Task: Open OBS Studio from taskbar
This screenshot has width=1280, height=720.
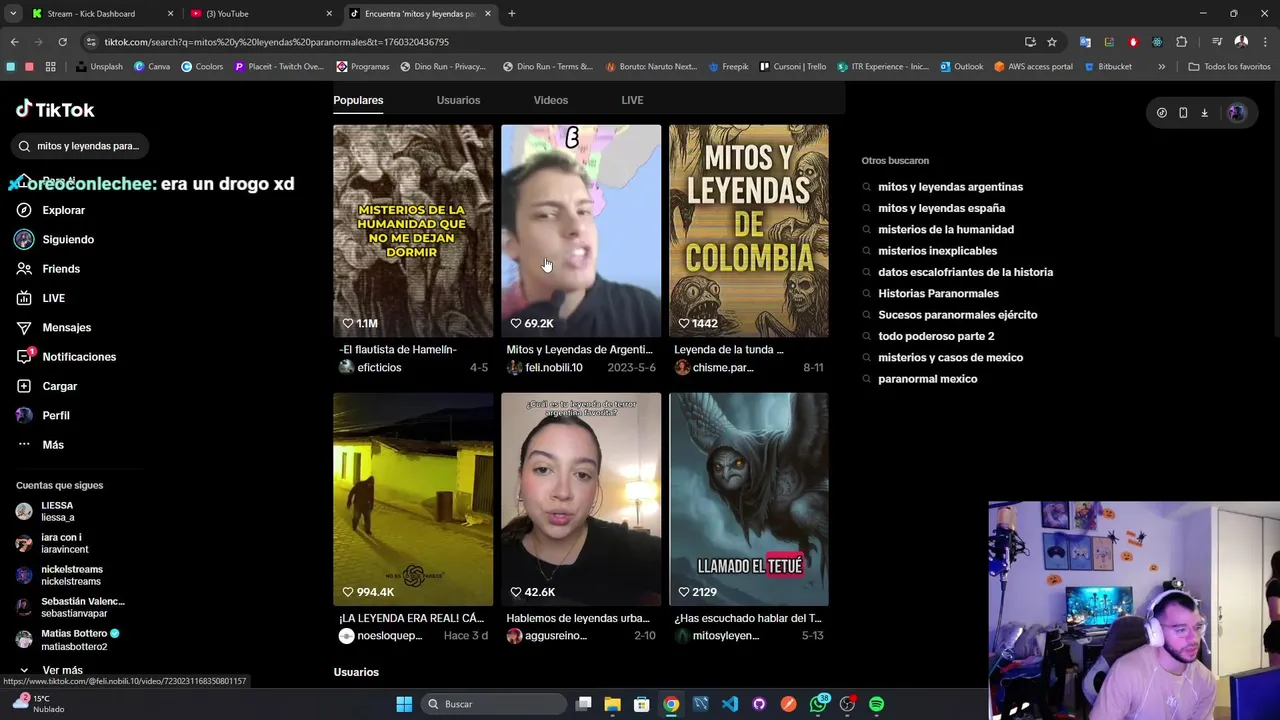Action: (x=847, y=704)
